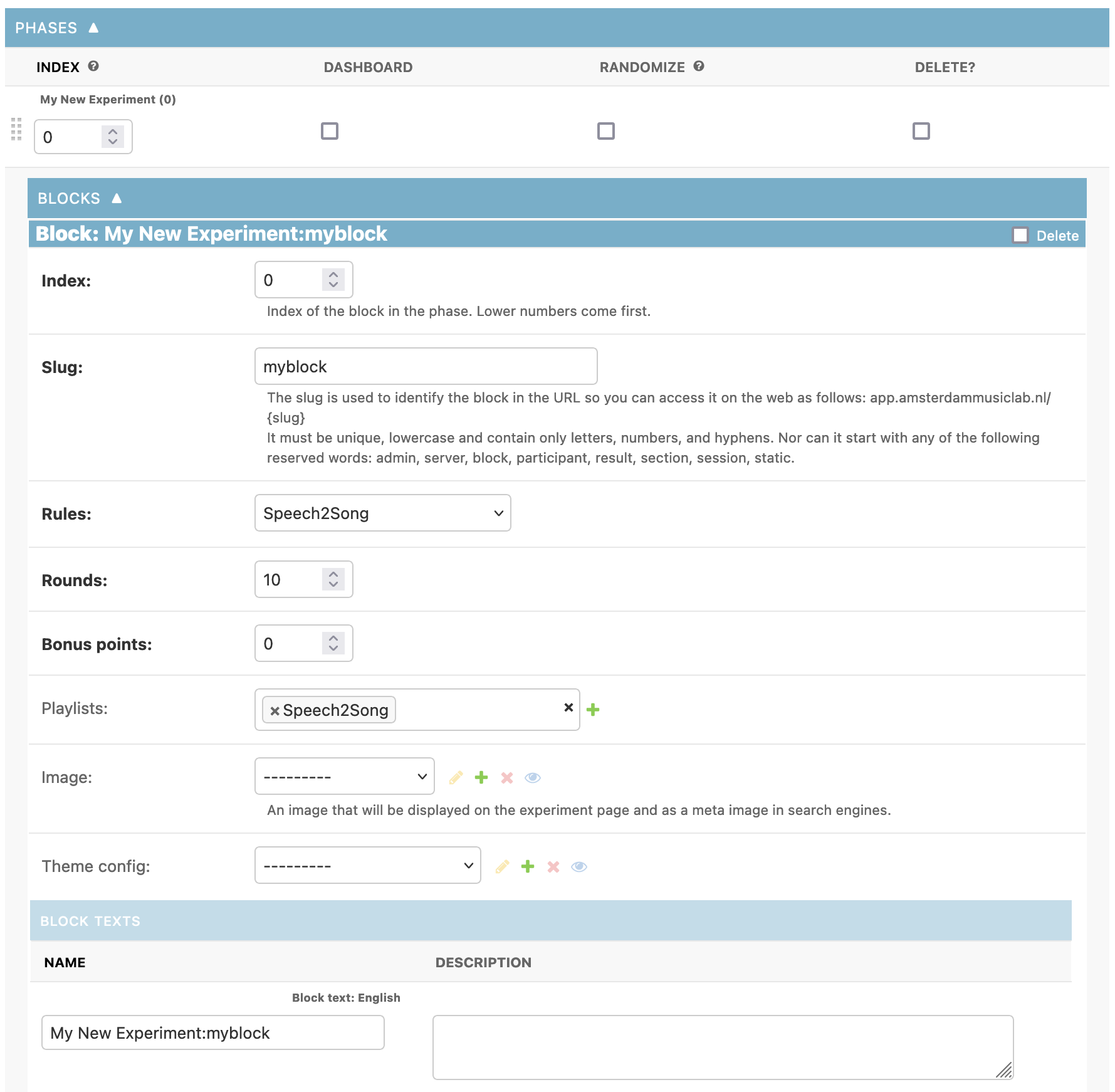Click the INDEX column help icon
Viewport: 1115px width, 1092px height.
[93, 66]
